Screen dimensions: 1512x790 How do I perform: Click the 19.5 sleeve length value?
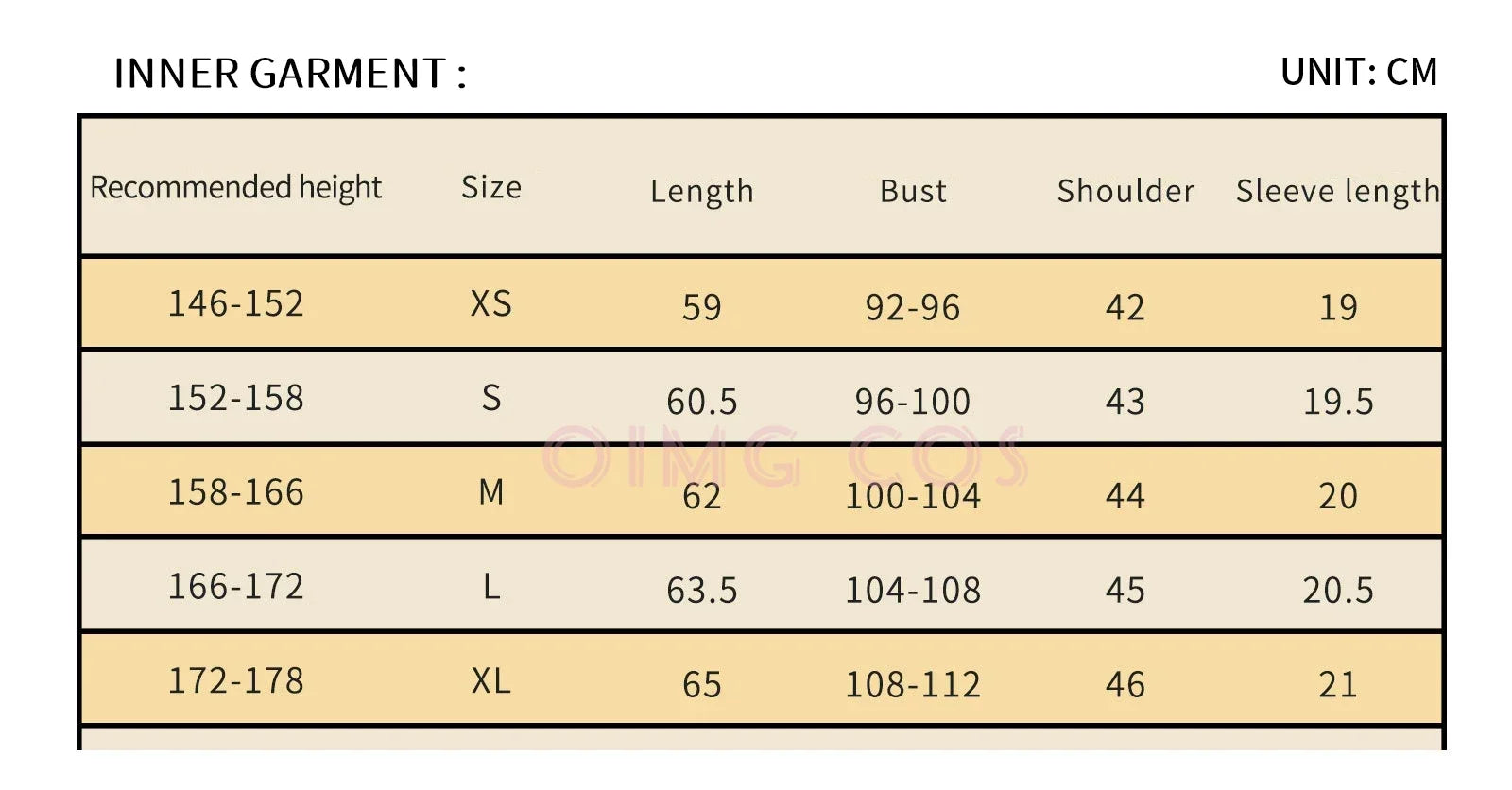click(x=1337, y=402)
